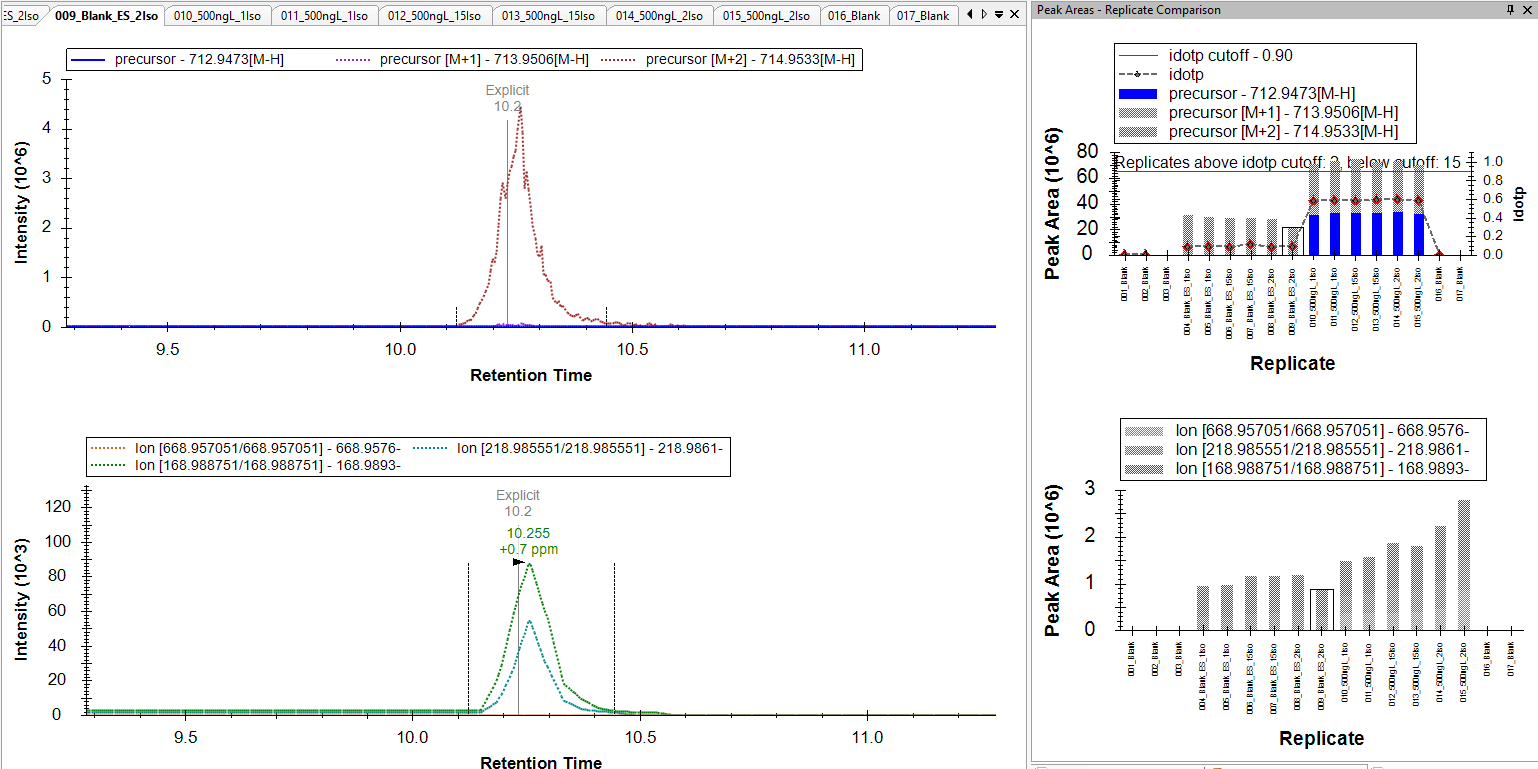This screenshot has width=1538, height=769.
Task: Select the 016_Blank tab
Action: 853,16
